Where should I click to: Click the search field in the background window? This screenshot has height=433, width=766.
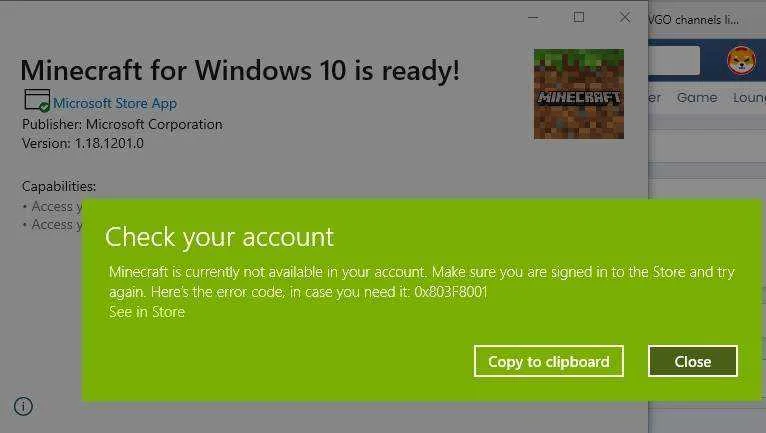(674, 61)
